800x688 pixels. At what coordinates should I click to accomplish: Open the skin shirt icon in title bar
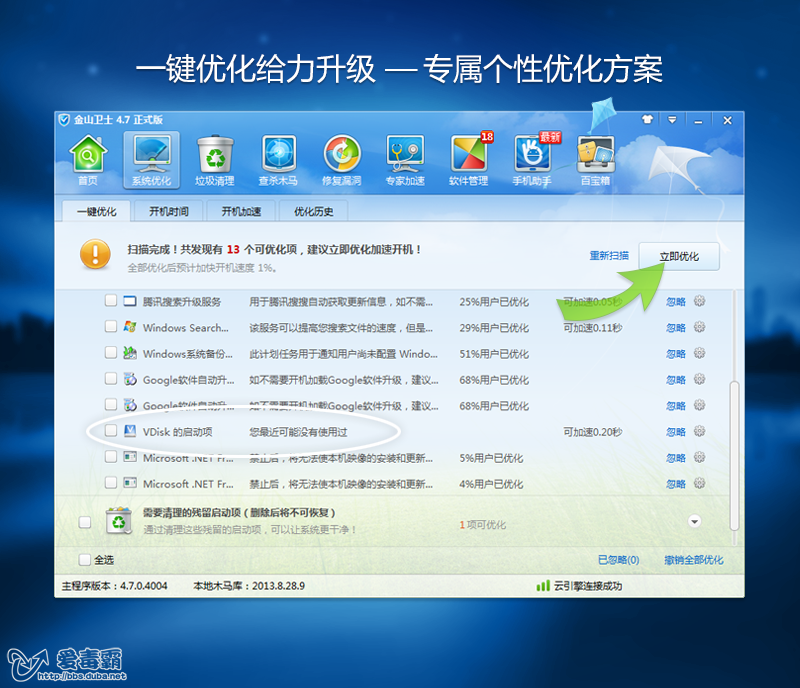tap(647, 120)
